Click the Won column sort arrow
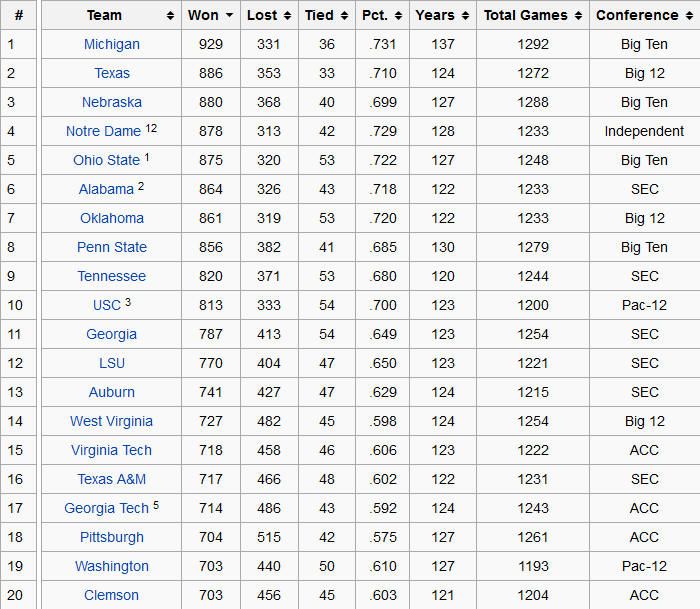 point(229,16)
